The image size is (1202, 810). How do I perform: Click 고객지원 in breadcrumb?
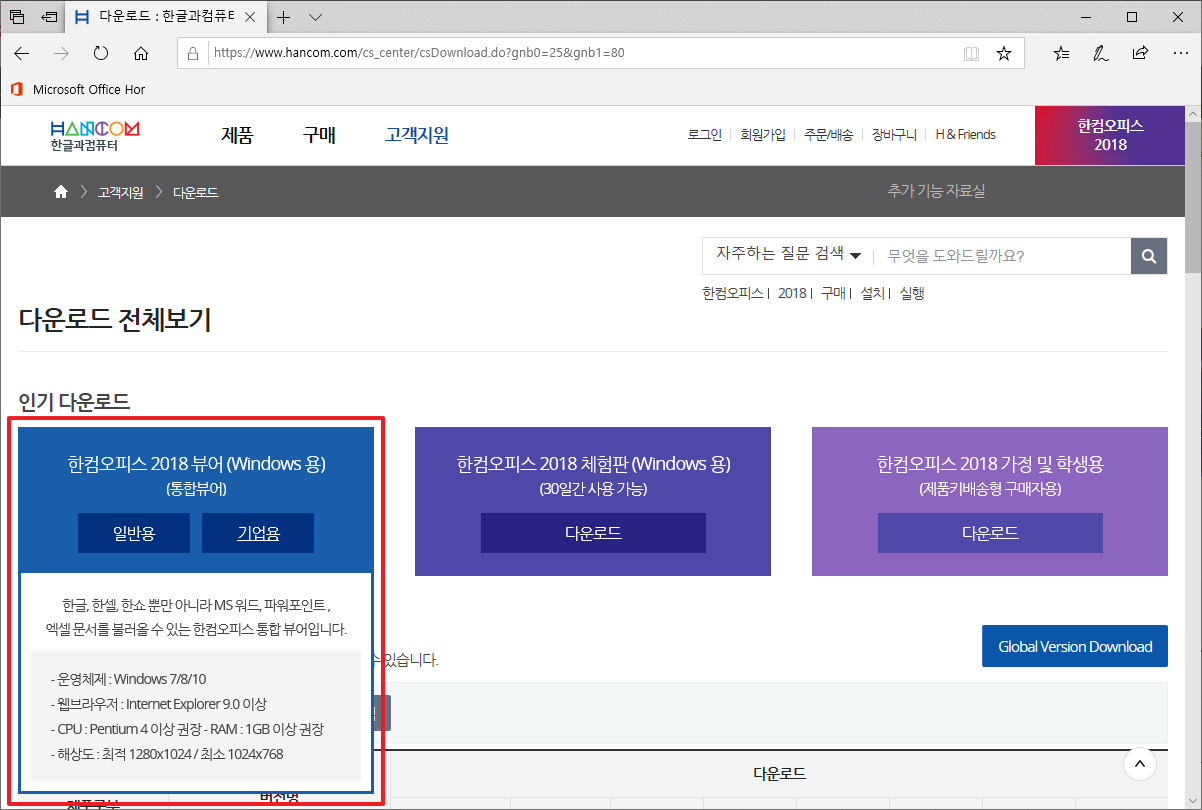pos(120,192)
